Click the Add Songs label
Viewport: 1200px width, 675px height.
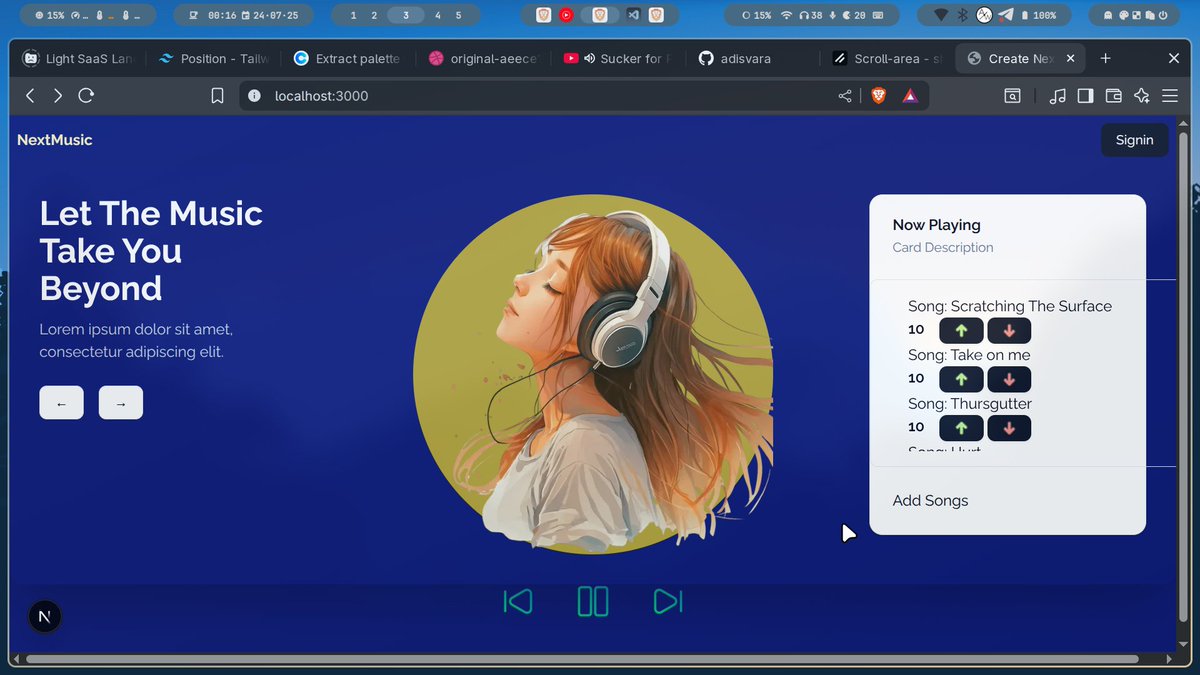click(930, 501)
